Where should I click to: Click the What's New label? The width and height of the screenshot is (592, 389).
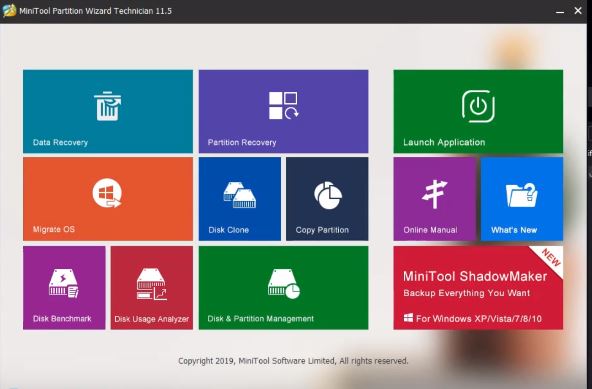click(514, 230)
